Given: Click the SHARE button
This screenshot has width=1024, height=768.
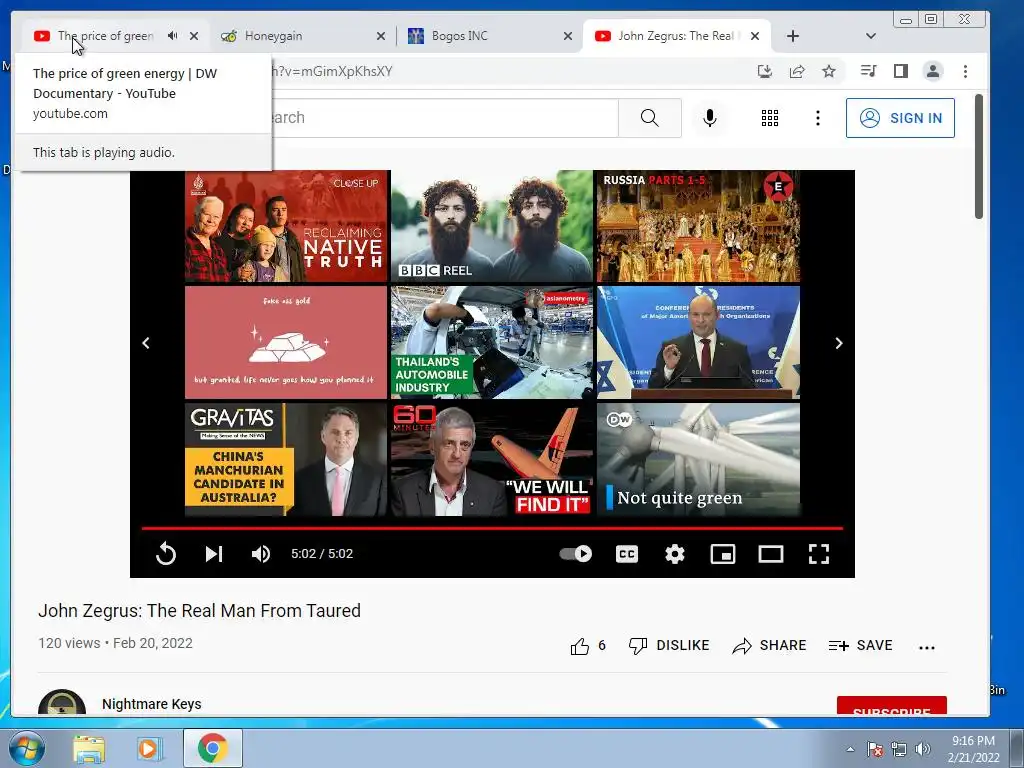Looking at the screenshot, I should (769, 646).
